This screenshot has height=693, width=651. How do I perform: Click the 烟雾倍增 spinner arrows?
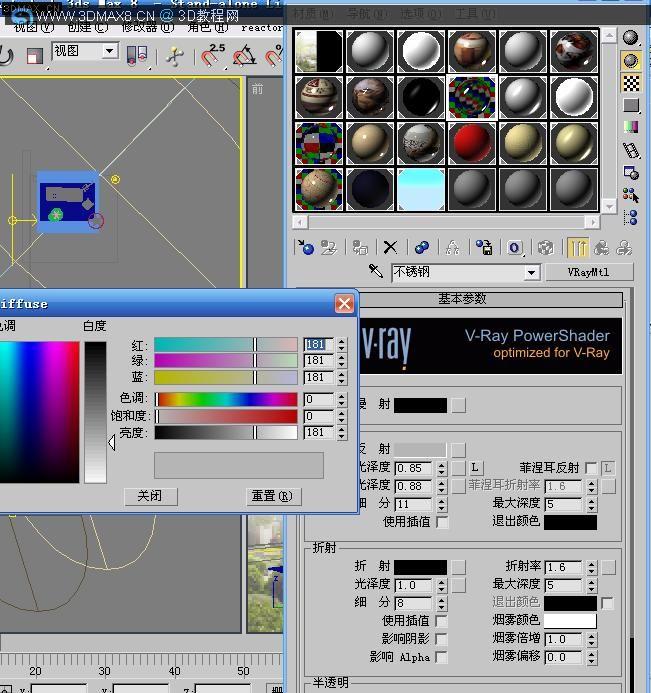coord(592,640)
